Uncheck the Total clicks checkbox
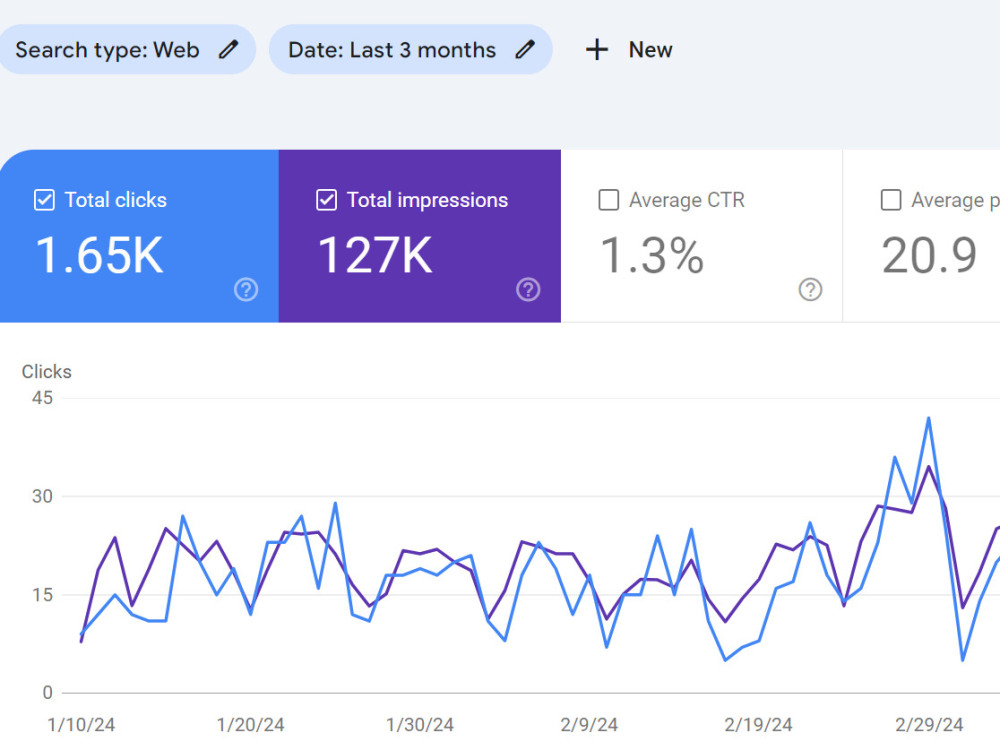 [44, 200]
